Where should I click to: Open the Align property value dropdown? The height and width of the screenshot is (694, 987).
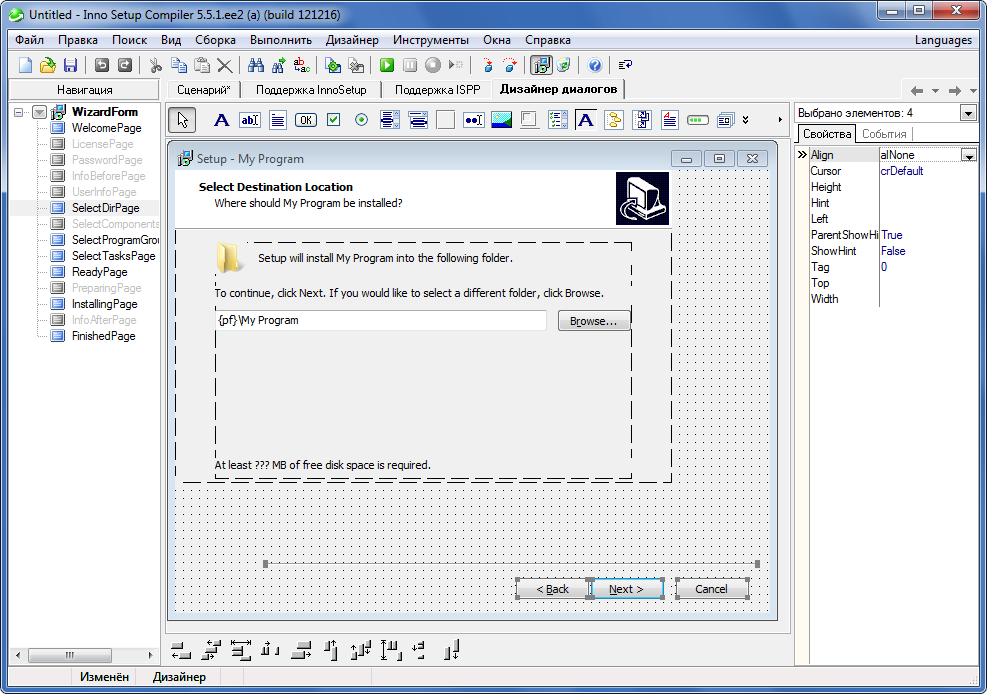tap(968, 155)
